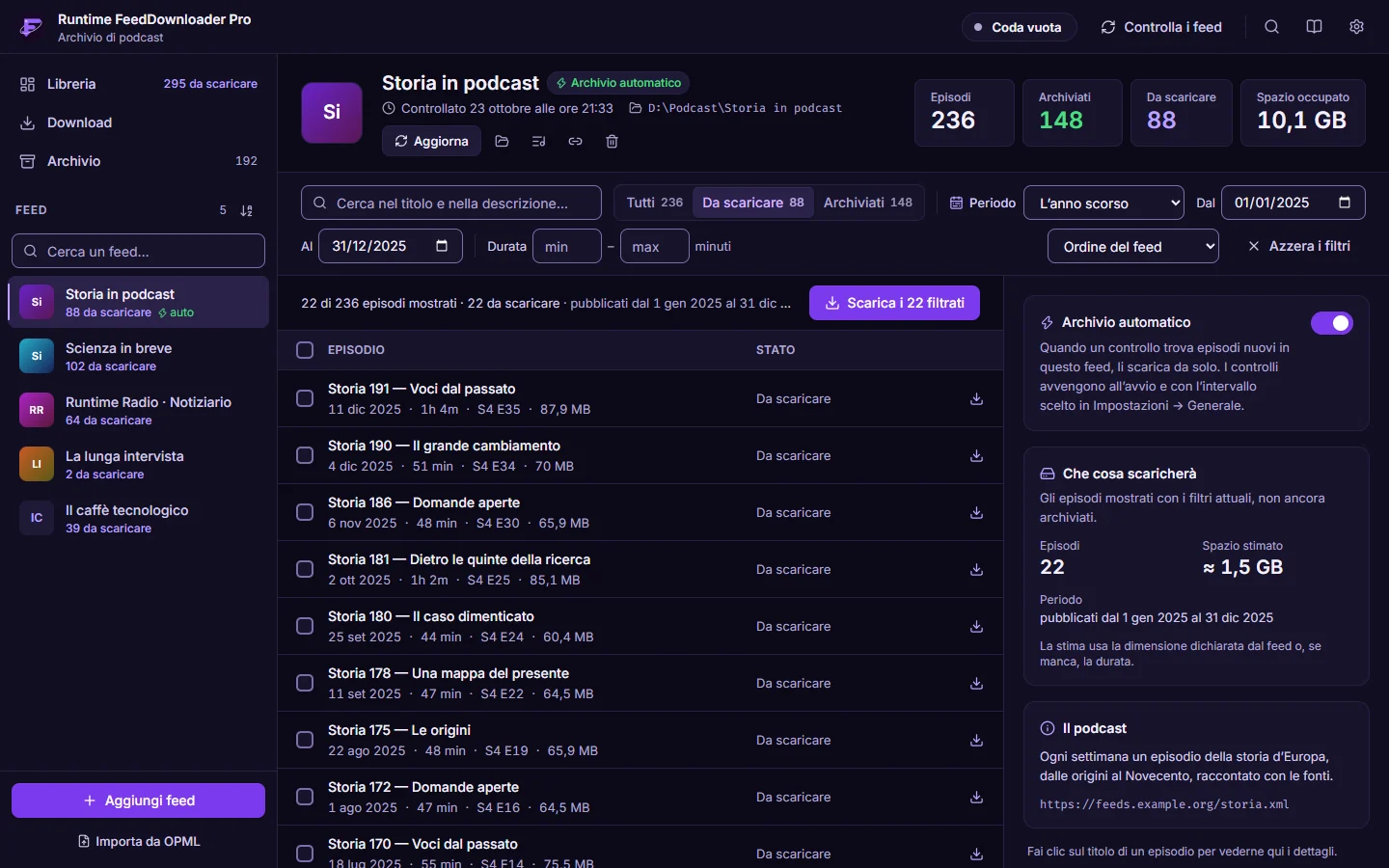Open the guide book icon in top bar
This screenshot has width=1389, height=868.
coord(1314,27)
